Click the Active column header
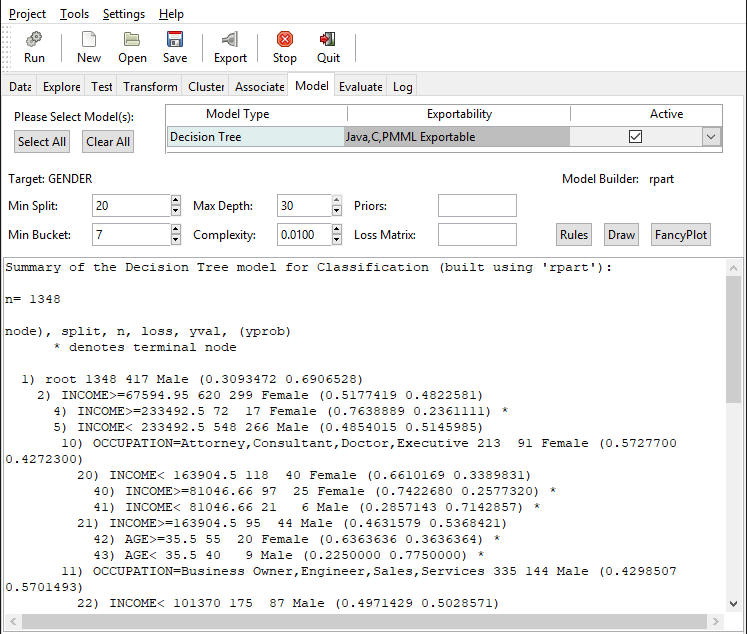Screen dimensions: 747x634 (666, 114)
